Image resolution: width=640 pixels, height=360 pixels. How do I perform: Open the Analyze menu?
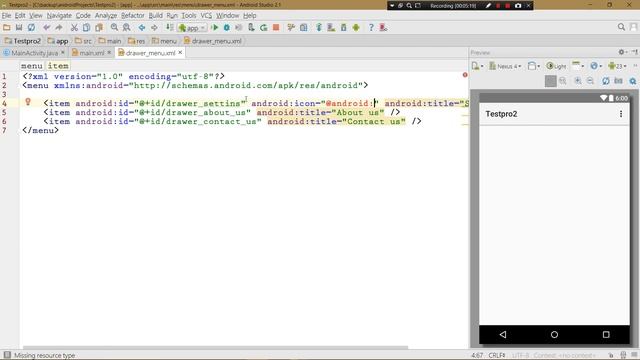(x=106, y=16)
